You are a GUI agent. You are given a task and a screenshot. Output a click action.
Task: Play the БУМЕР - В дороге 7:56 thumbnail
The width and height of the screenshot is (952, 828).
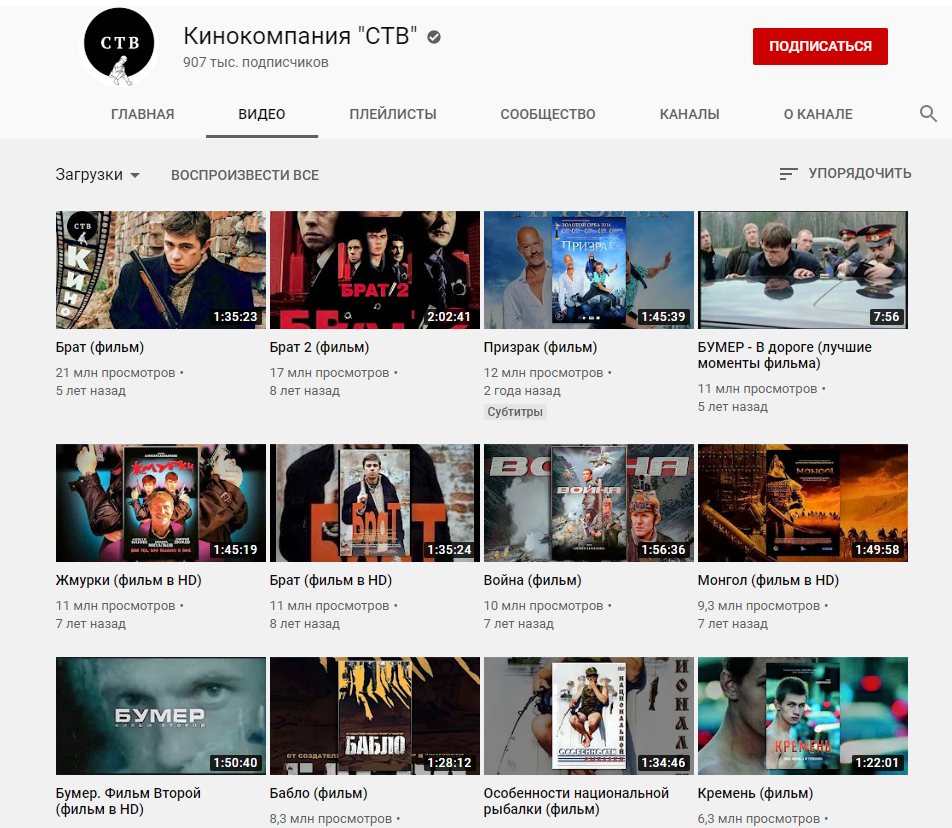(803, 270)
